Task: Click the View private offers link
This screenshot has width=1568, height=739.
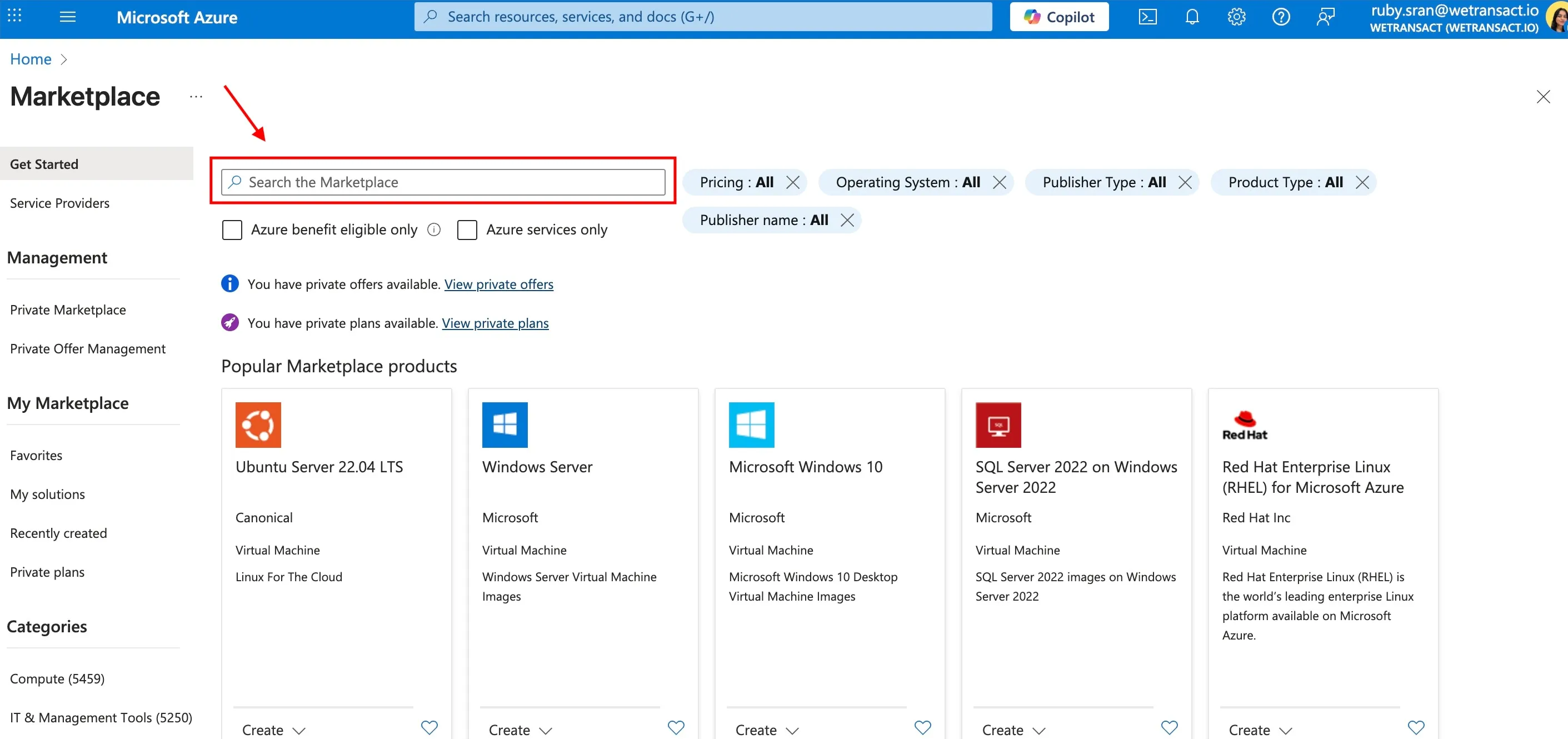Action: [x=498, y=284]
